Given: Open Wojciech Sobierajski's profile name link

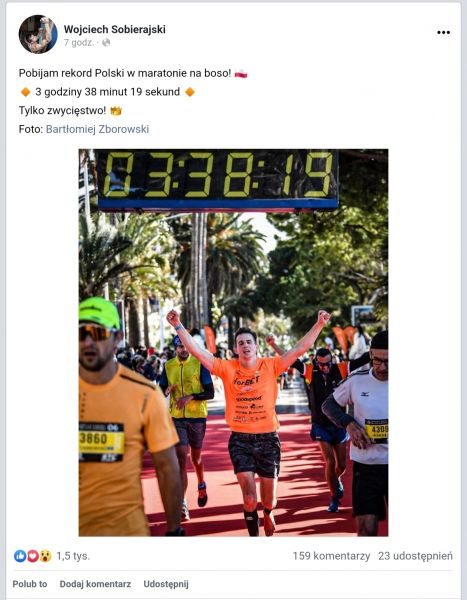Looking at the screenshot, I should [x=114, y=29].
